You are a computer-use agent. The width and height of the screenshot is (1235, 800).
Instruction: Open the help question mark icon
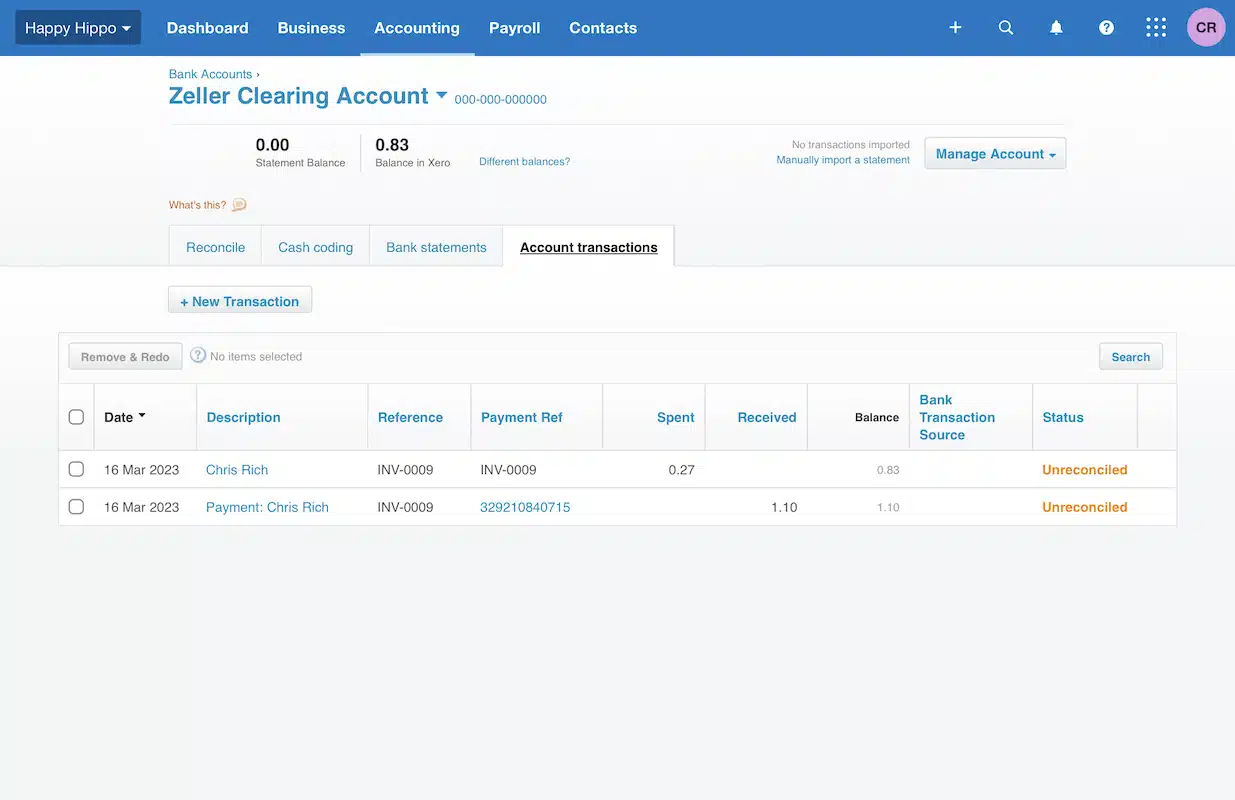pos(1106,28)
